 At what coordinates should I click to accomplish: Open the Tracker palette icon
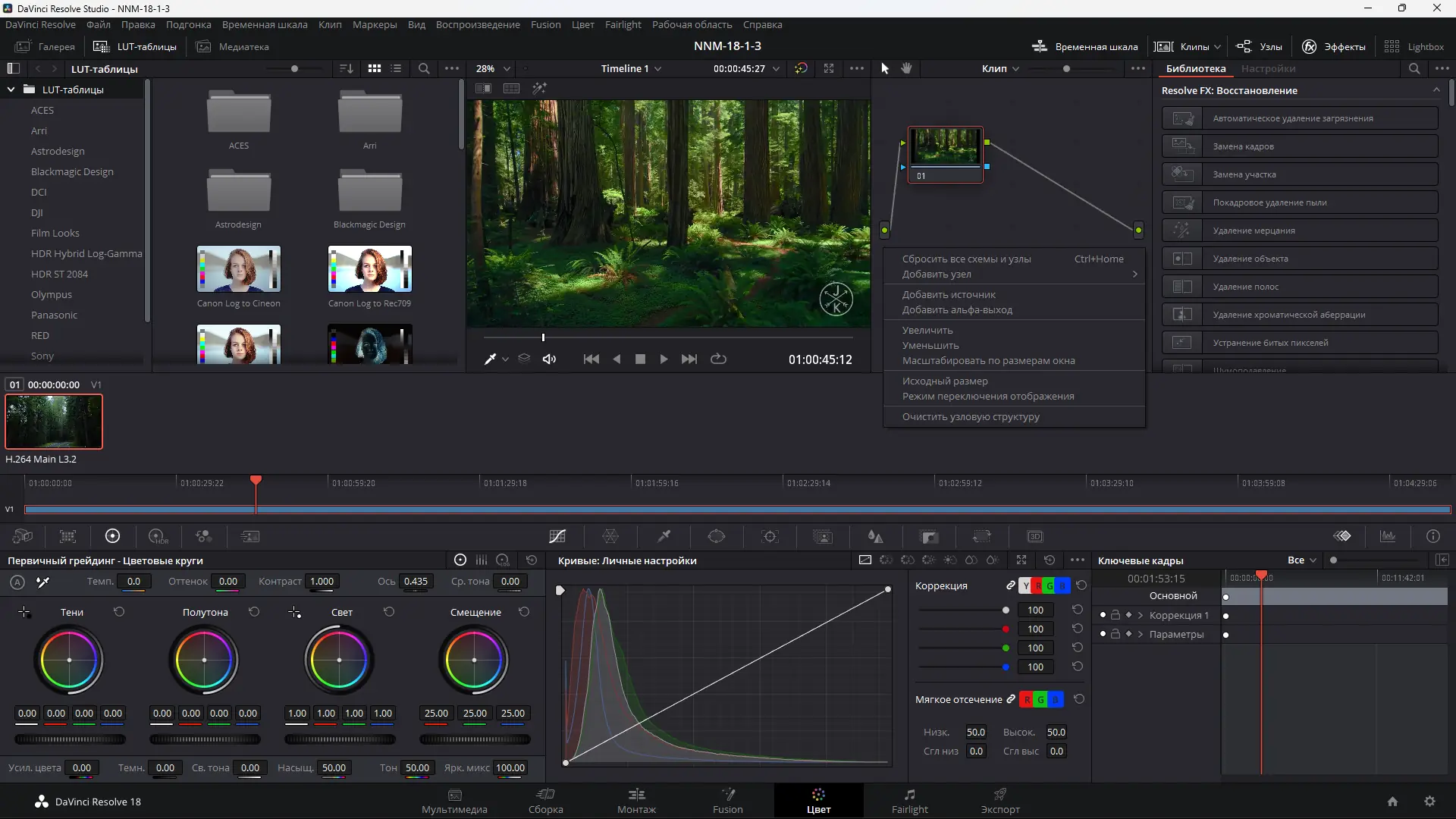pyautogui.click(x=770, y=537)
